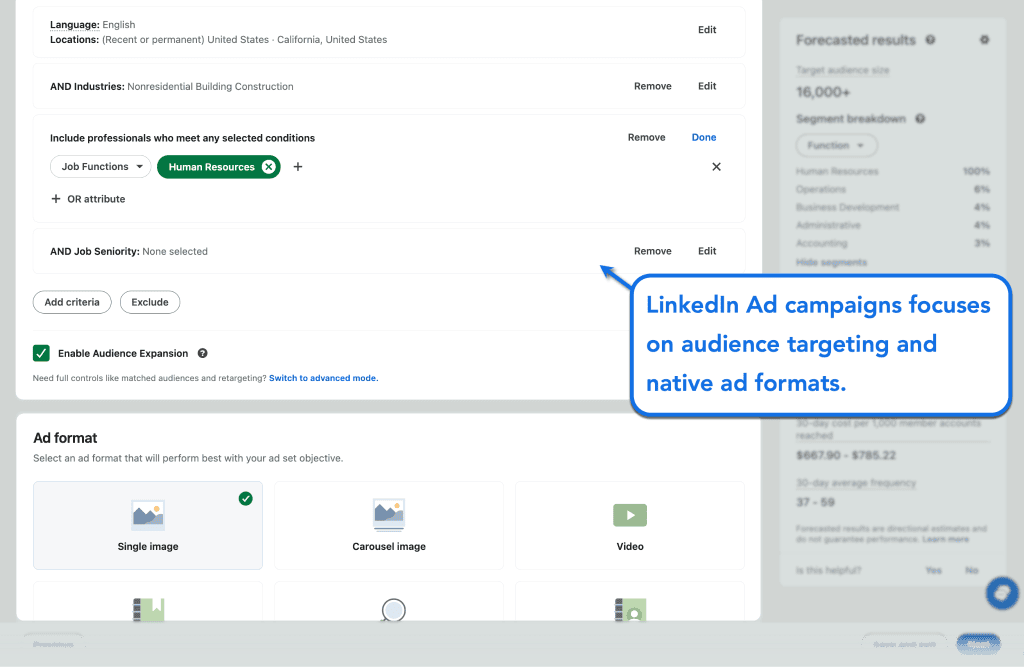
Task: Click Done on the conditions group
Action: tap(704, 137)
